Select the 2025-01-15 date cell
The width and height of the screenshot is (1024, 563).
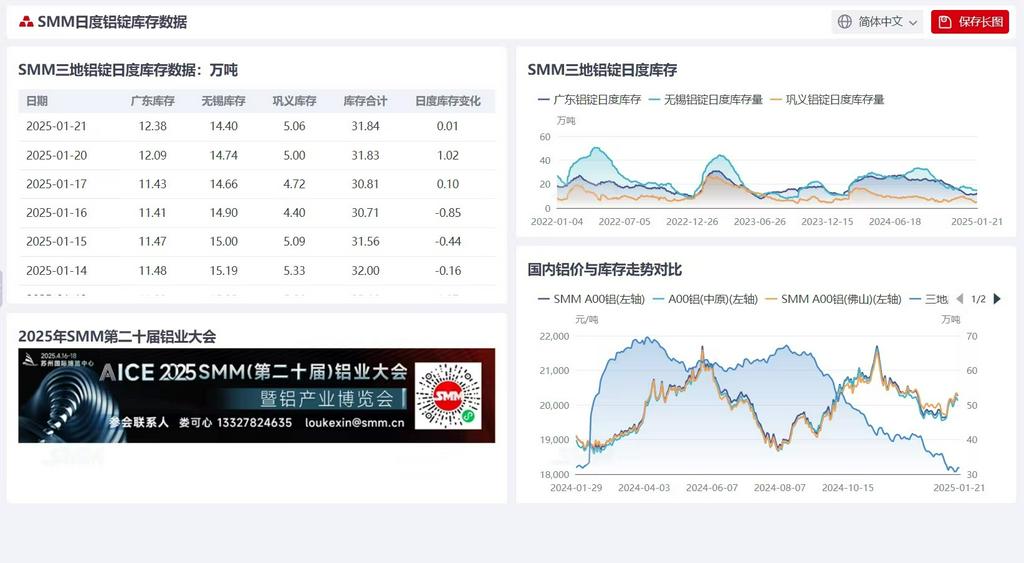tap(56, 242)
